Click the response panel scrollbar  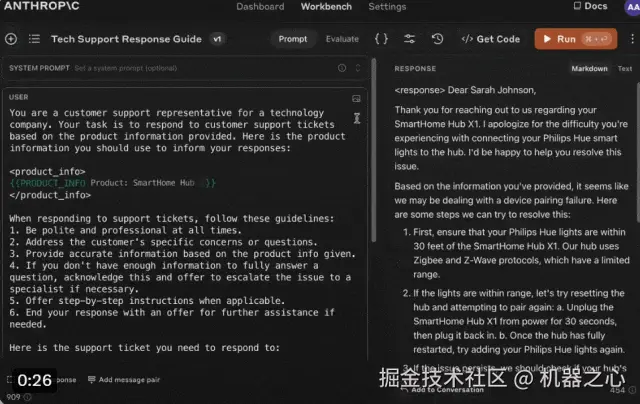(638, 153)
